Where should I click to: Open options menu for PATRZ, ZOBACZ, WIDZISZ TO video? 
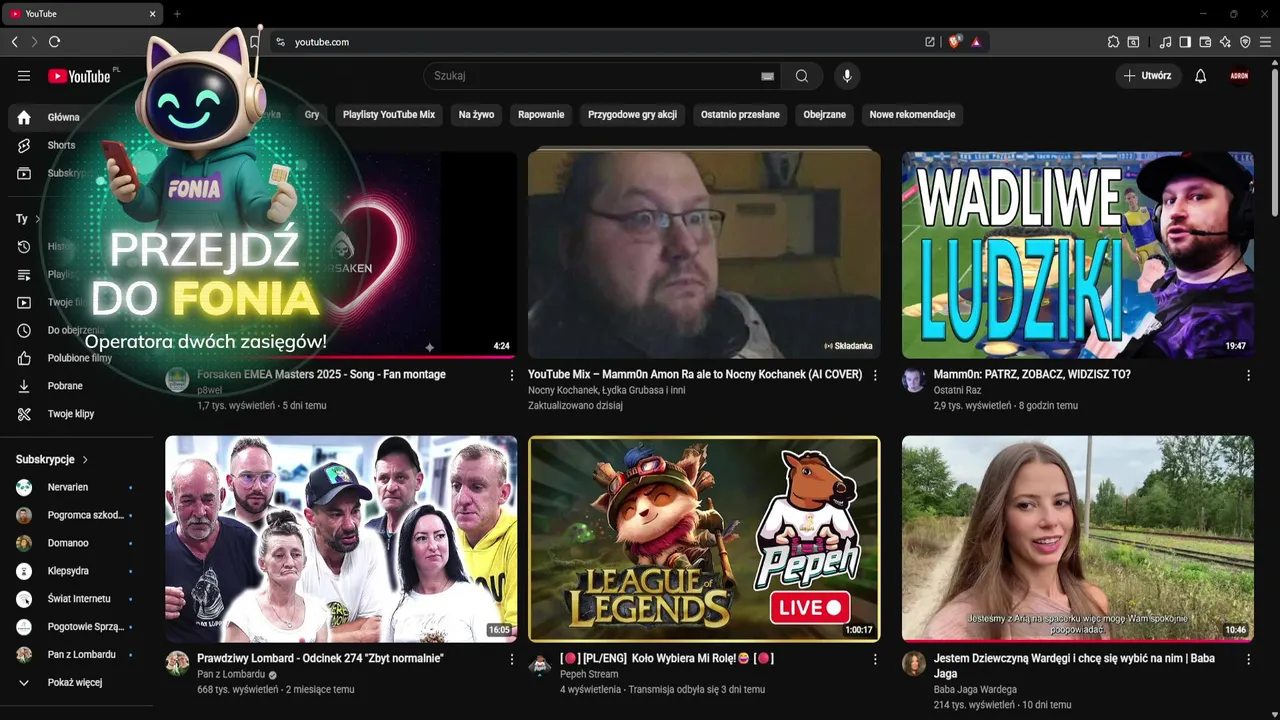coord(1248,375)
